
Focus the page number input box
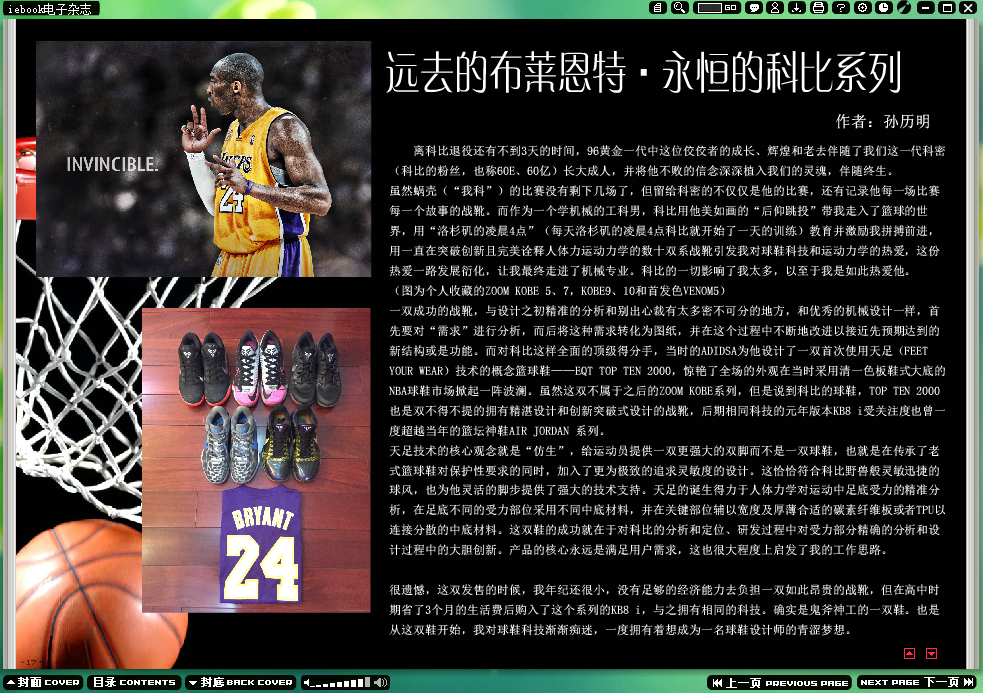(710, 8)
